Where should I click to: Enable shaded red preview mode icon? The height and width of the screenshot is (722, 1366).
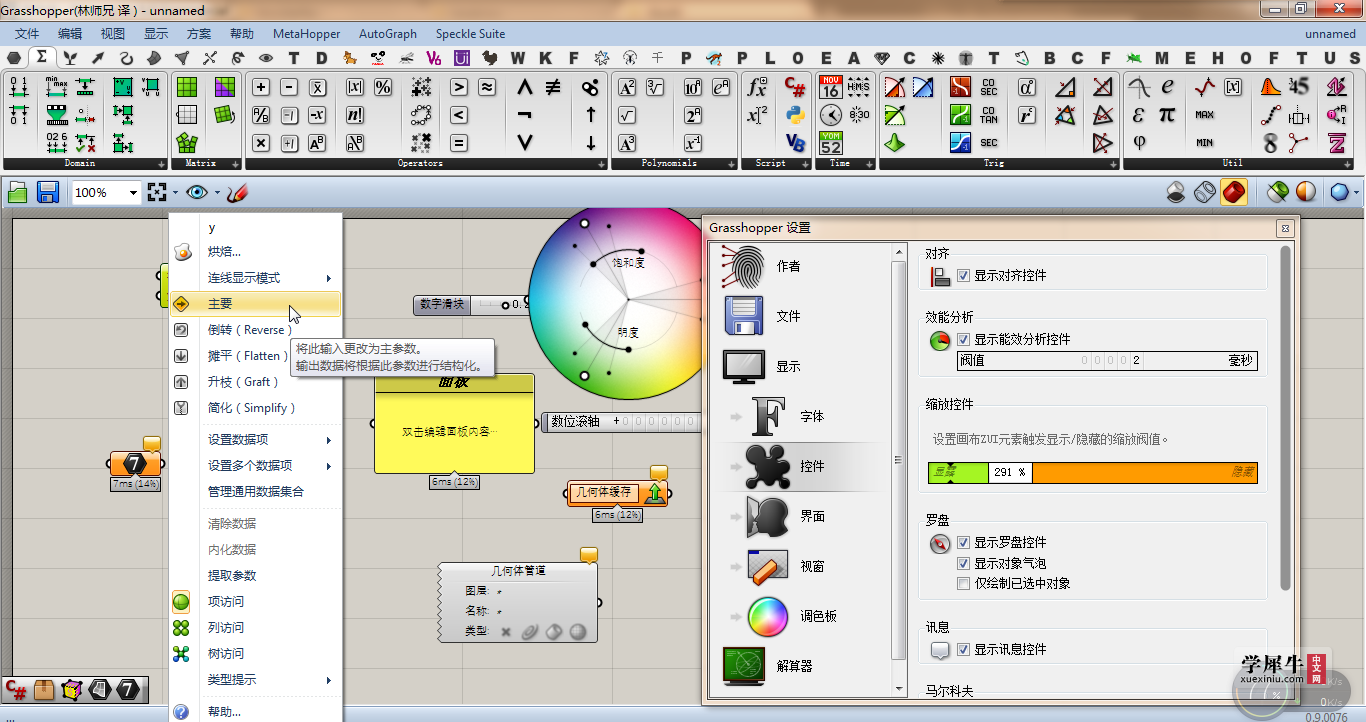pyautogui.click(x=1234, y=192)
